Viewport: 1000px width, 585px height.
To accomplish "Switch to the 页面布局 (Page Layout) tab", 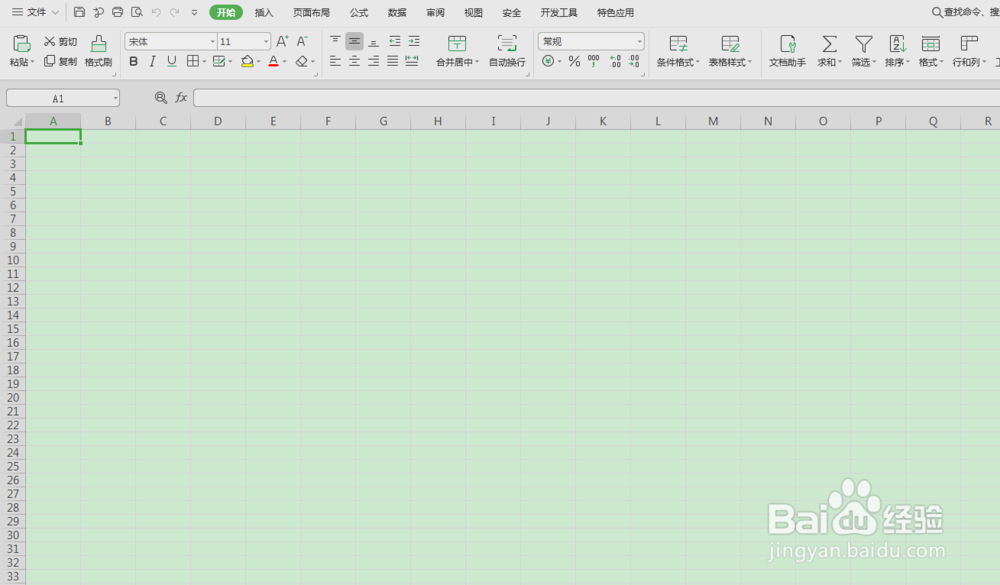I will [x=311, y=13].
